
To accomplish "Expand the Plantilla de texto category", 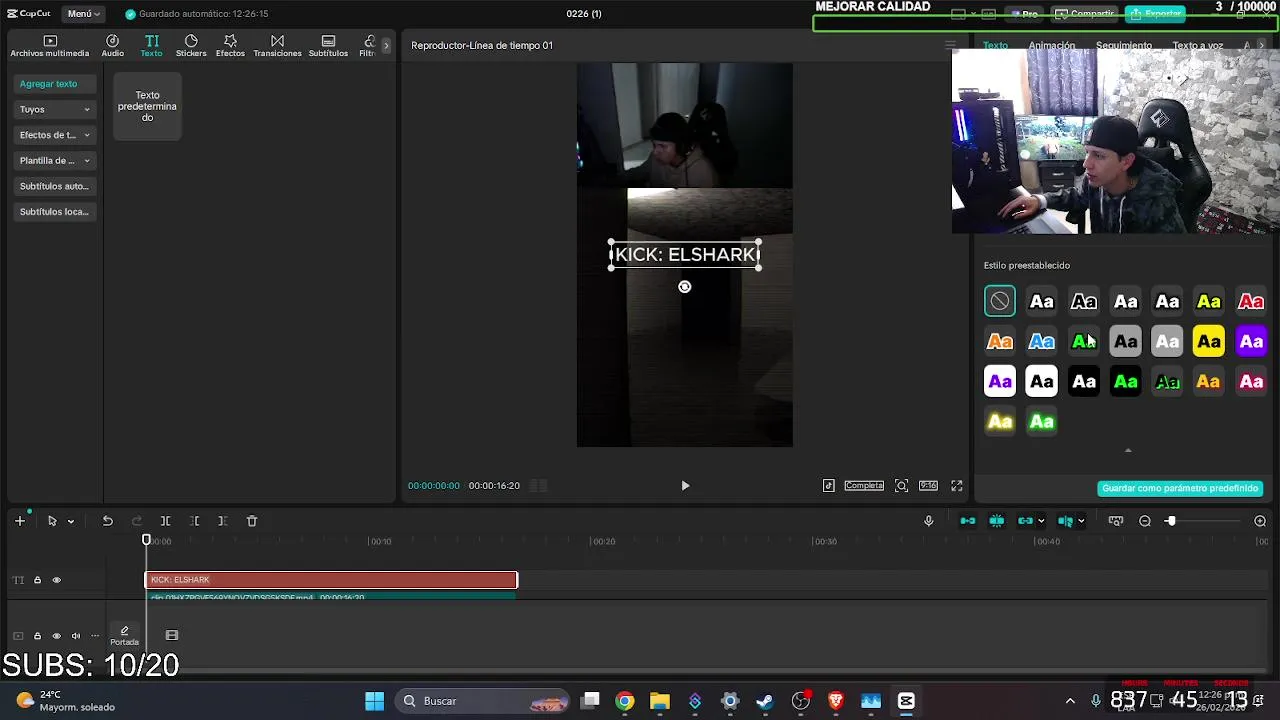I will click(x=55, y=160).
